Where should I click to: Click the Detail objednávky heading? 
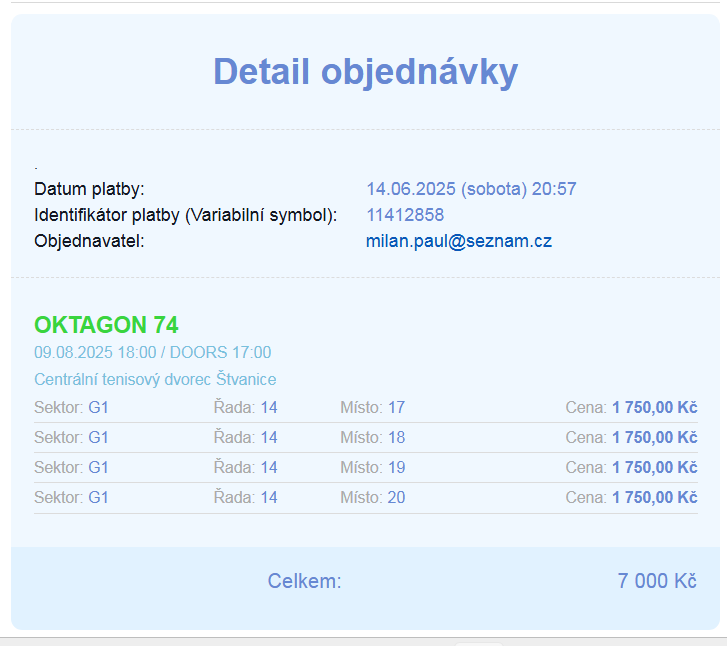click(365, 72)
